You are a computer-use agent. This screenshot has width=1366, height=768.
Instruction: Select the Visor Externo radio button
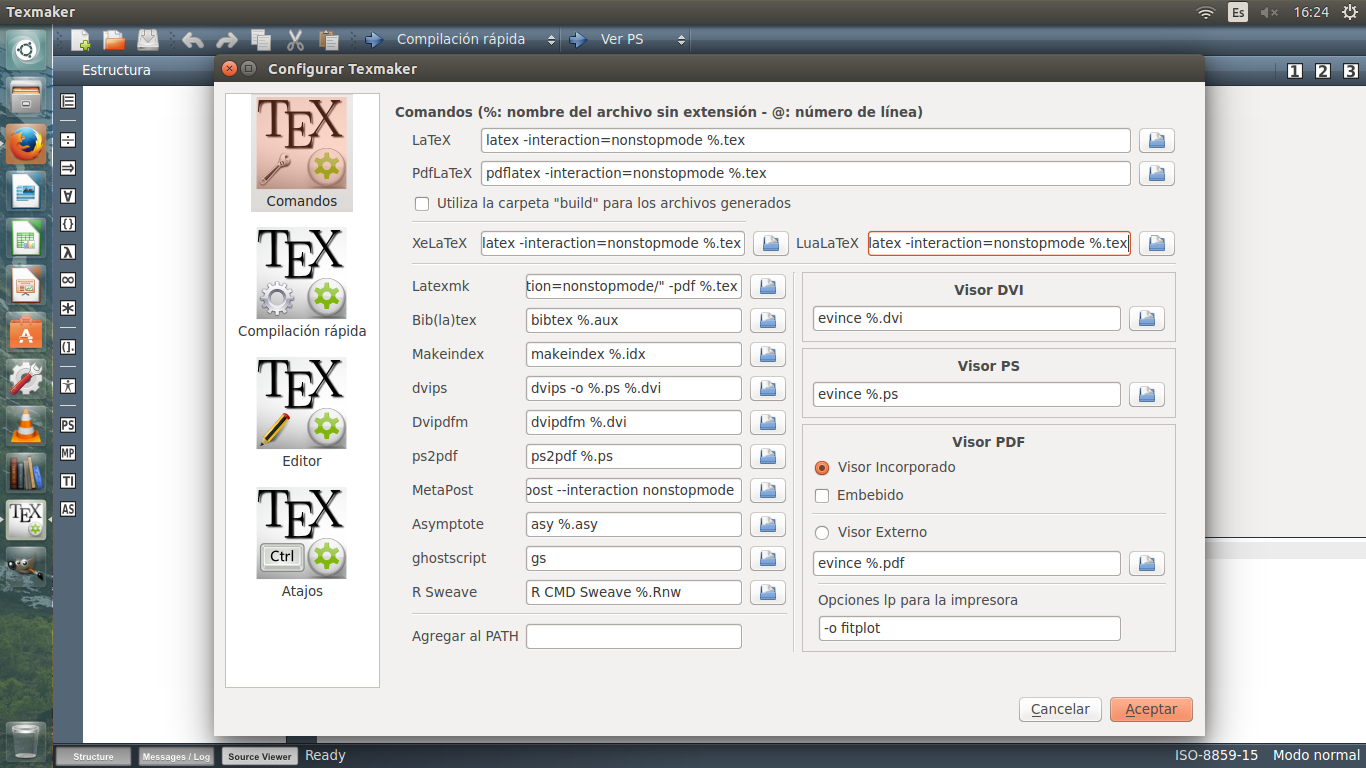[x=822, y=532]
